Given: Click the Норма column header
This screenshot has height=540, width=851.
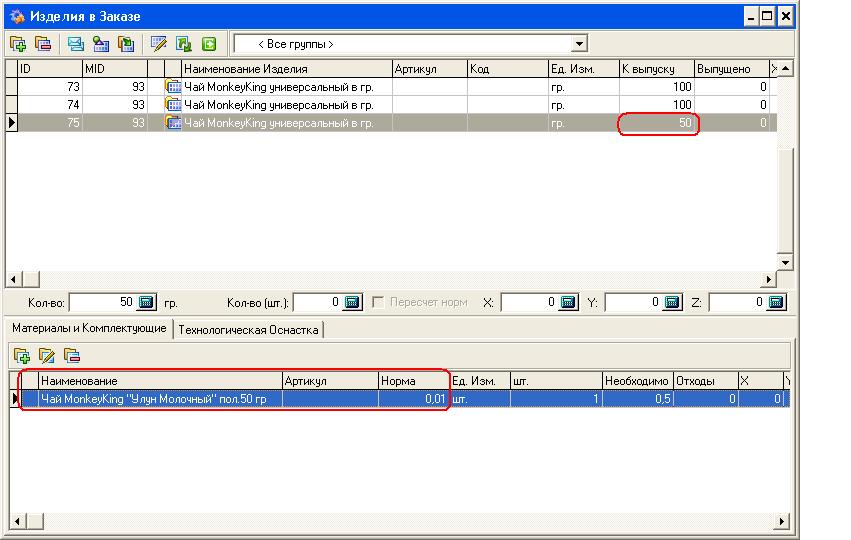Looking at the screenshot, I should pyautogui.click(x=411, y=381).
